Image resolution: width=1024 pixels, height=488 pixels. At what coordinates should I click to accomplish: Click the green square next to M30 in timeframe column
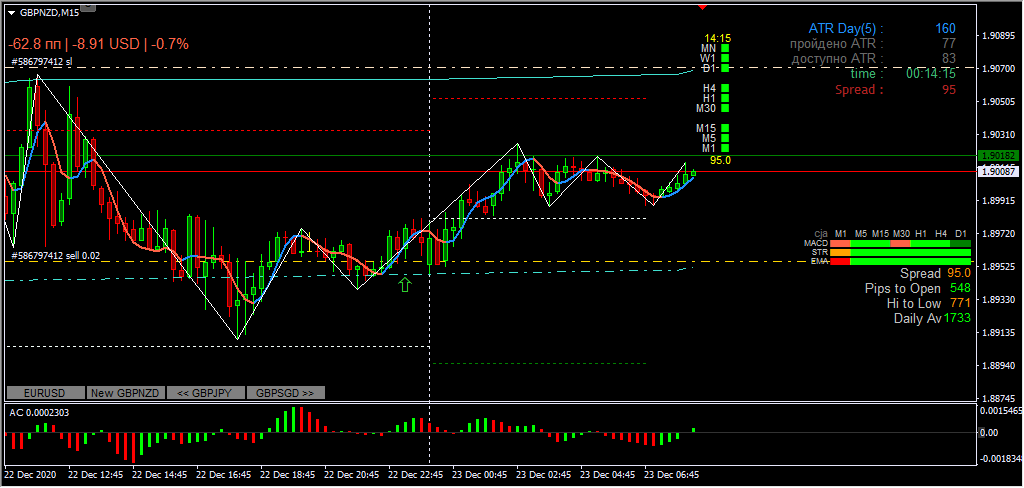(725, 108)
